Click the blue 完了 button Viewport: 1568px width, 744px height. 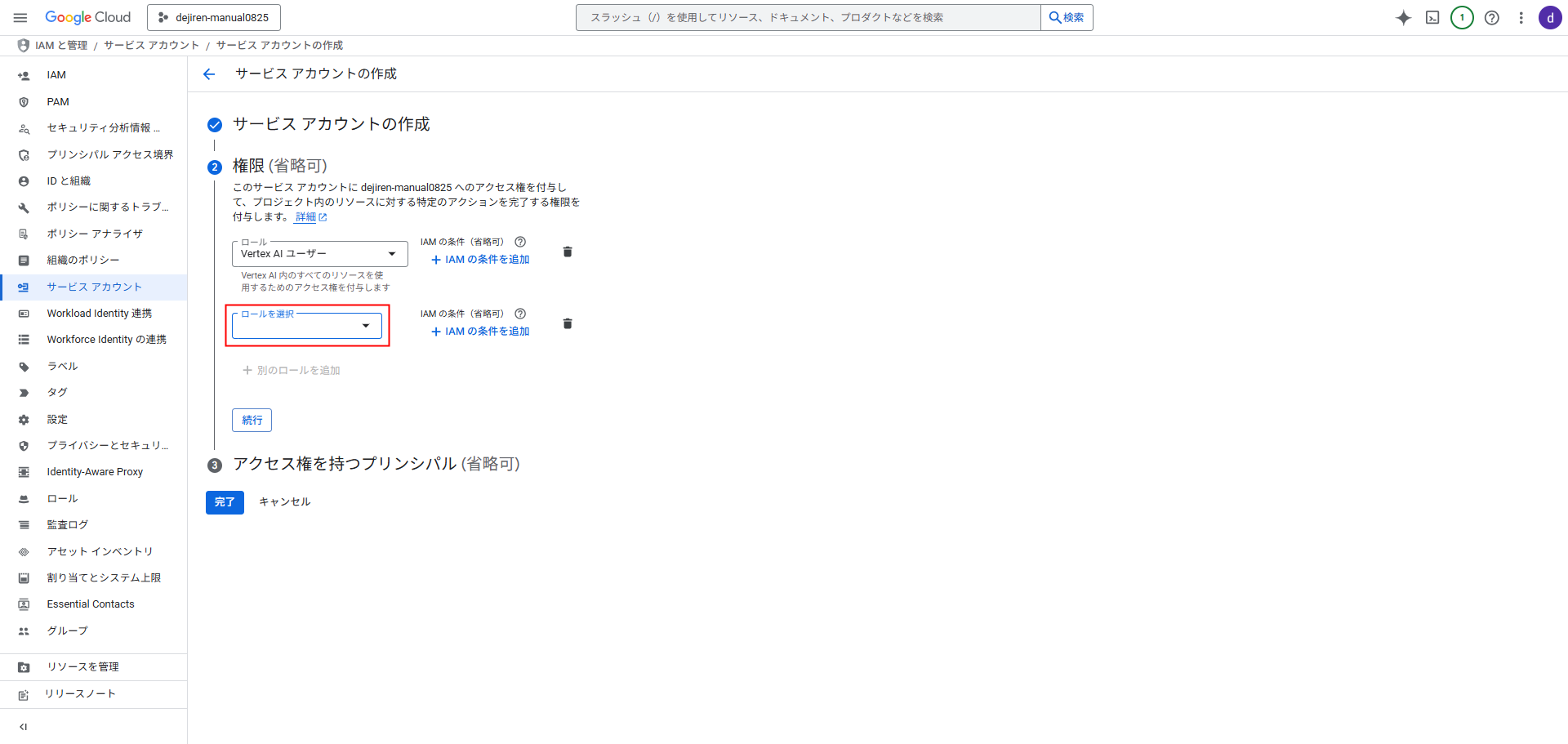click(x=225, y=502)
